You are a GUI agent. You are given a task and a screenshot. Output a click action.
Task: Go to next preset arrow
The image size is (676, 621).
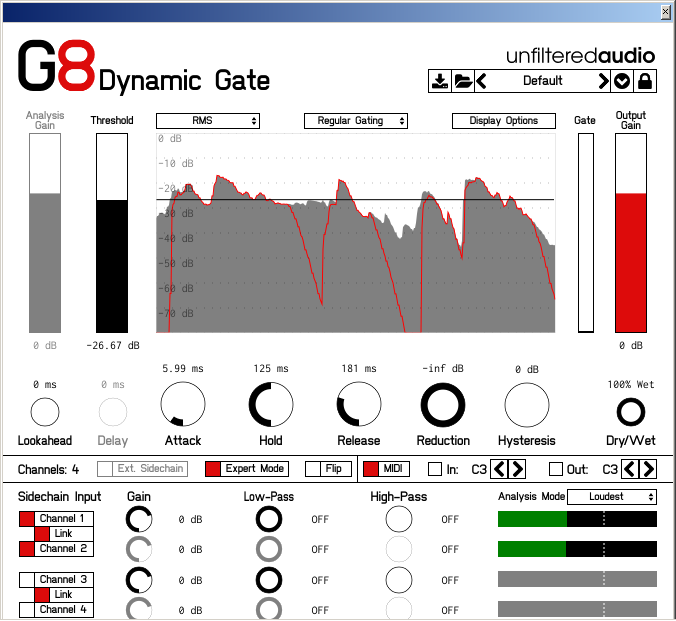pos(604,82)
